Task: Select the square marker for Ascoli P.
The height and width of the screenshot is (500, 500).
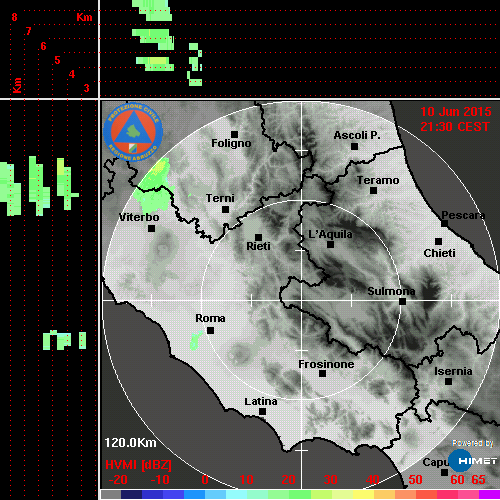Action: pos(355,146)
